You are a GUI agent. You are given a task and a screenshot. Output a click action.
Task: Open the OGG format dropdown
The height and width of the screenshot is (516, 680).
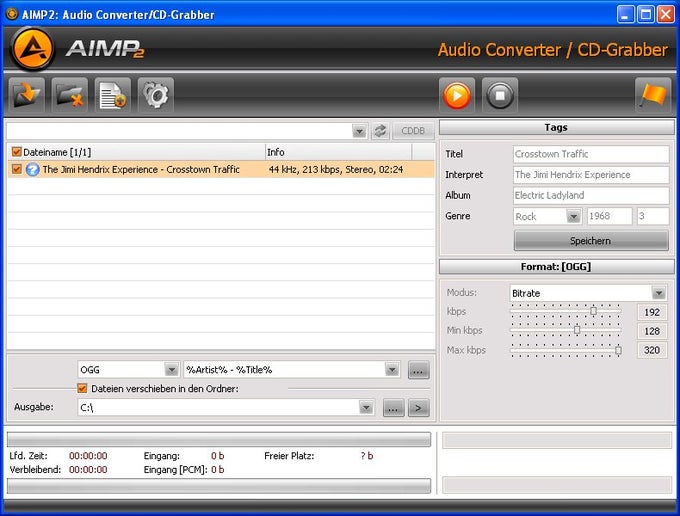pos(172,370)
